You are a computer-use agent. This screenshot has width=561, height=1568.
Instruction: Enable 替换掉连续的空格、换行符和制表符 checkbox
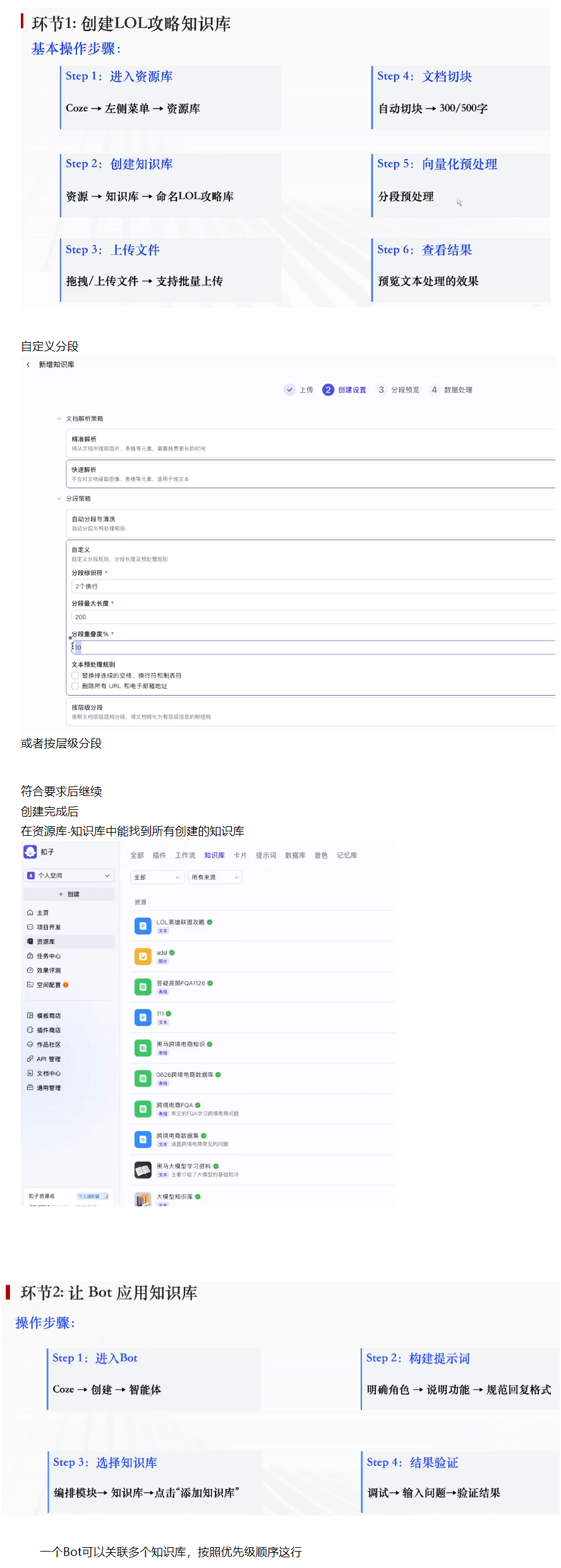click(75, 675)
